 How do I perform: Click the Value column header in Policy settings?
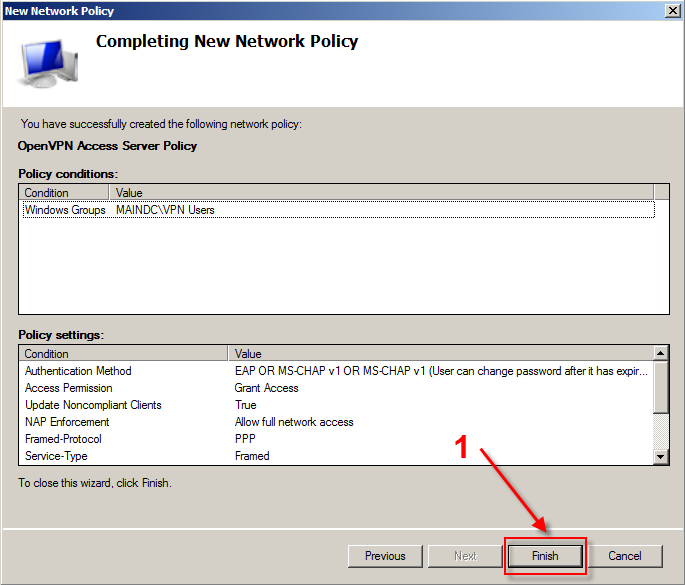pyautogui.click(x=441, y=353)
